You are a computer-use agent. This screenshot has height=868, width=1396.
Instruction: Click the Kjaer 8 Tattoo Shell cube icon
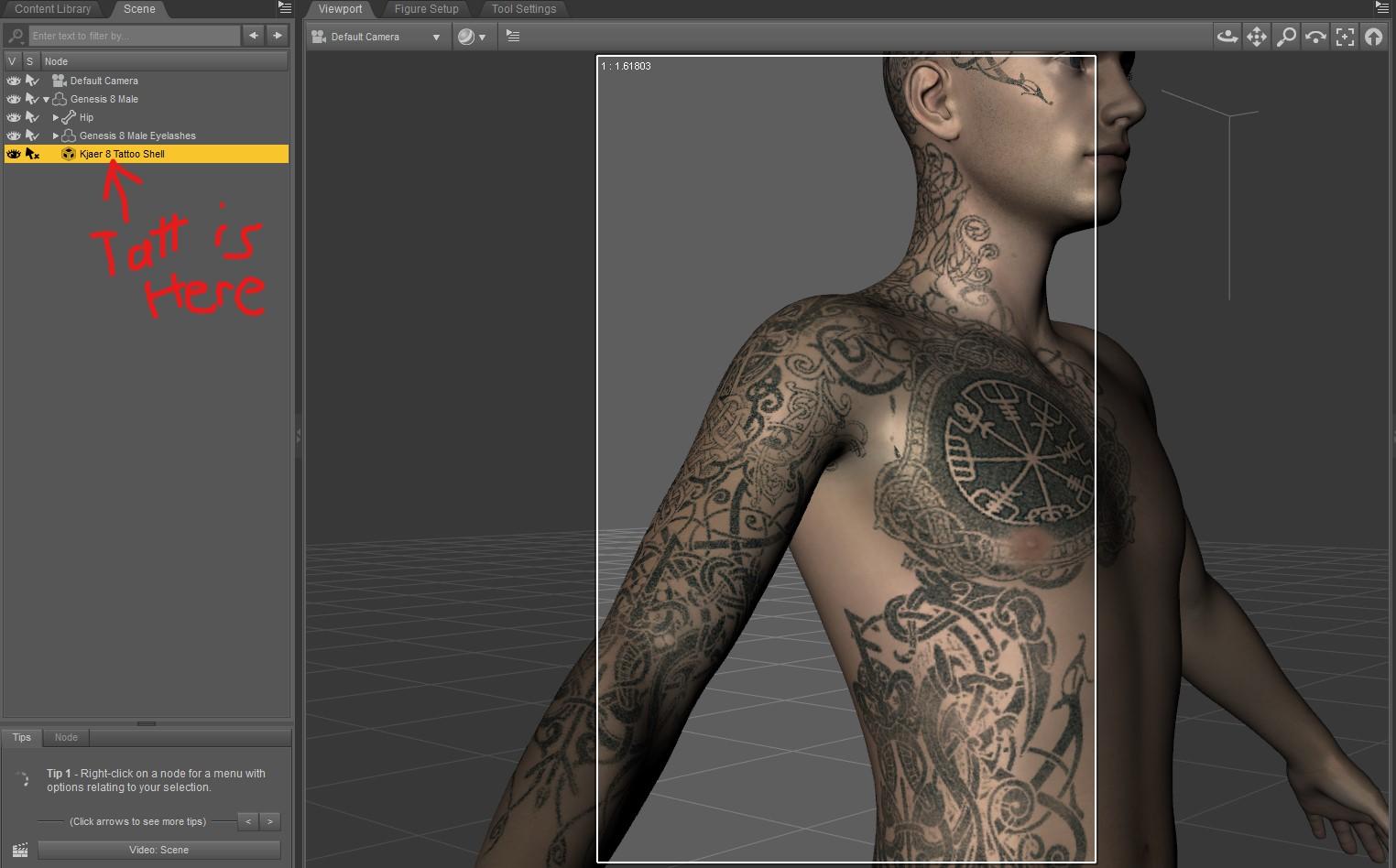pyautogui.click(x=69, y=154)
